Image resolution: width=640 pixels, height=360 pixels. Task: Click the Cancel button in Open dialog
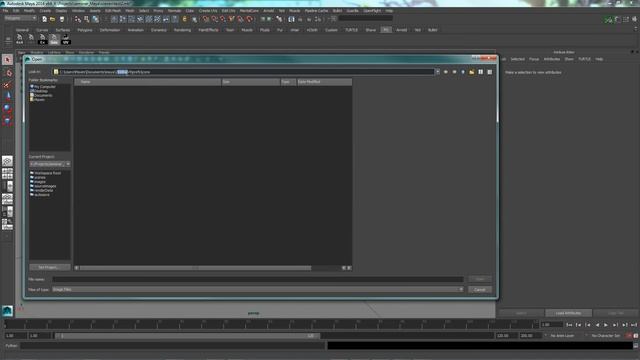tap(480, 290)
